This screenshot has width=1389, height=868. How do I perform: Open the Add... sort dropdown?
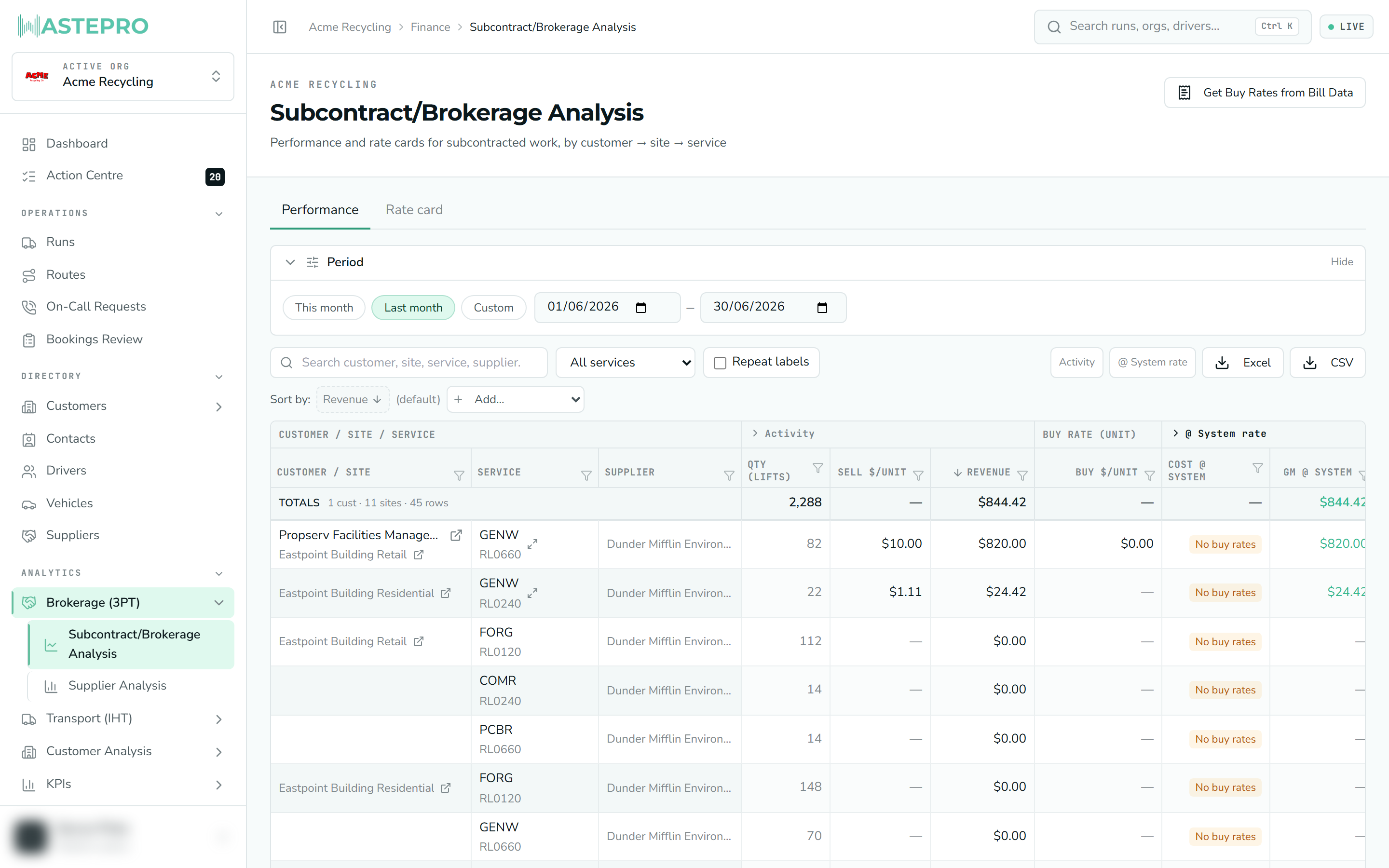[x=516, y=399]
